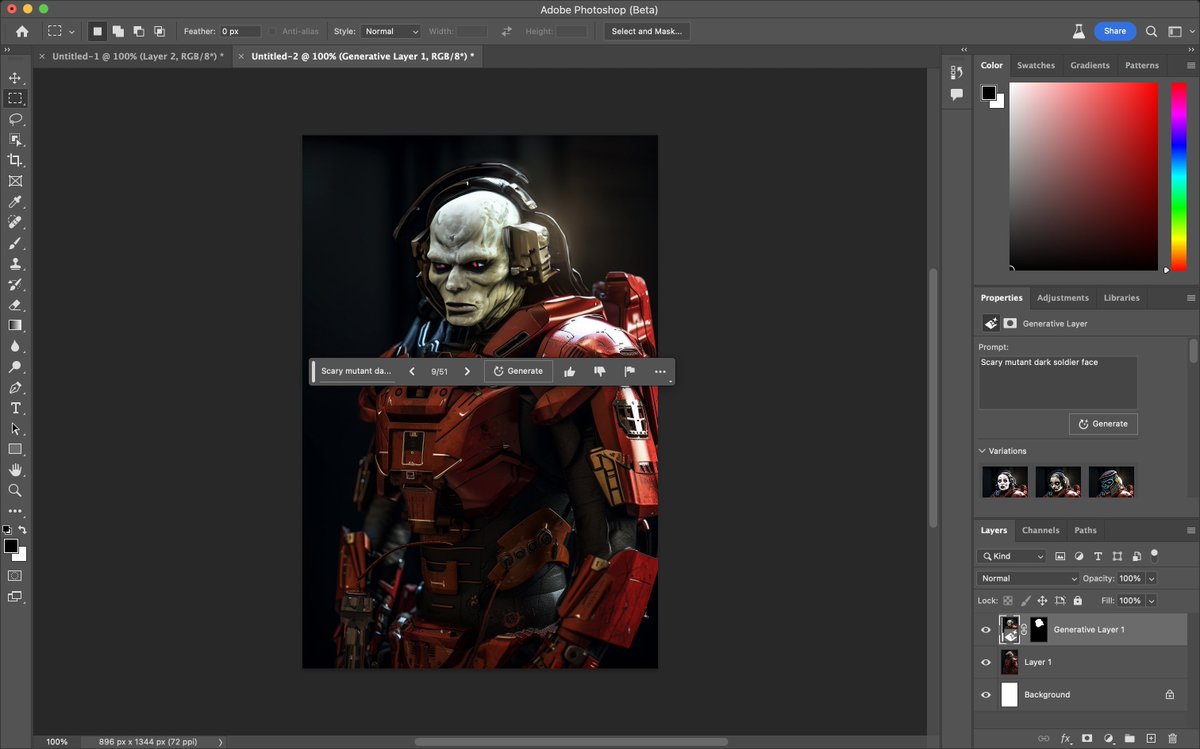Open the Style dropdown in options bar
This screenshot has width=1200, height=749.
[x=391, y=31]
